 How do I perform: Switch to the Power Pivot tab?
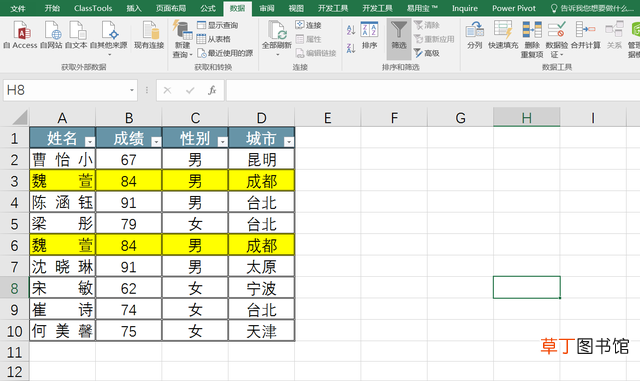[x=513, y=8]
